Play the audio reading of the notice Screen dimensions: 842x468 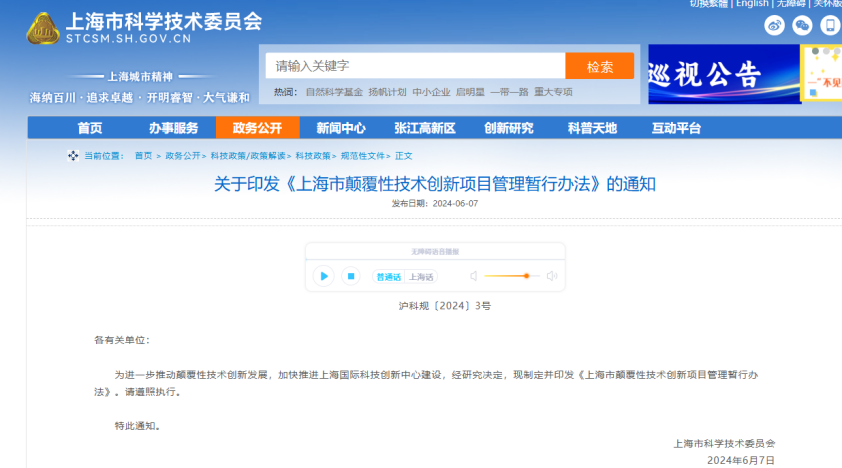[323, 276]
